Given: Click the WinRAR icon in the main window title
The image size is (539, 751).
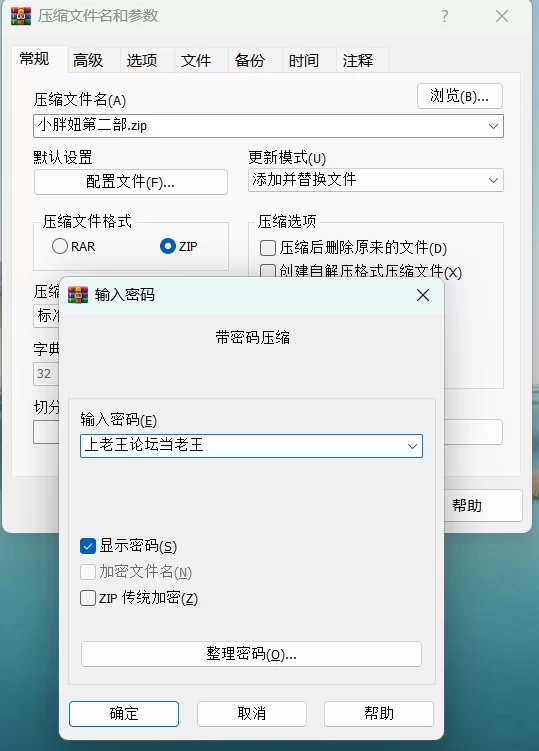Looking at the screenshot, I should [21, 16].
